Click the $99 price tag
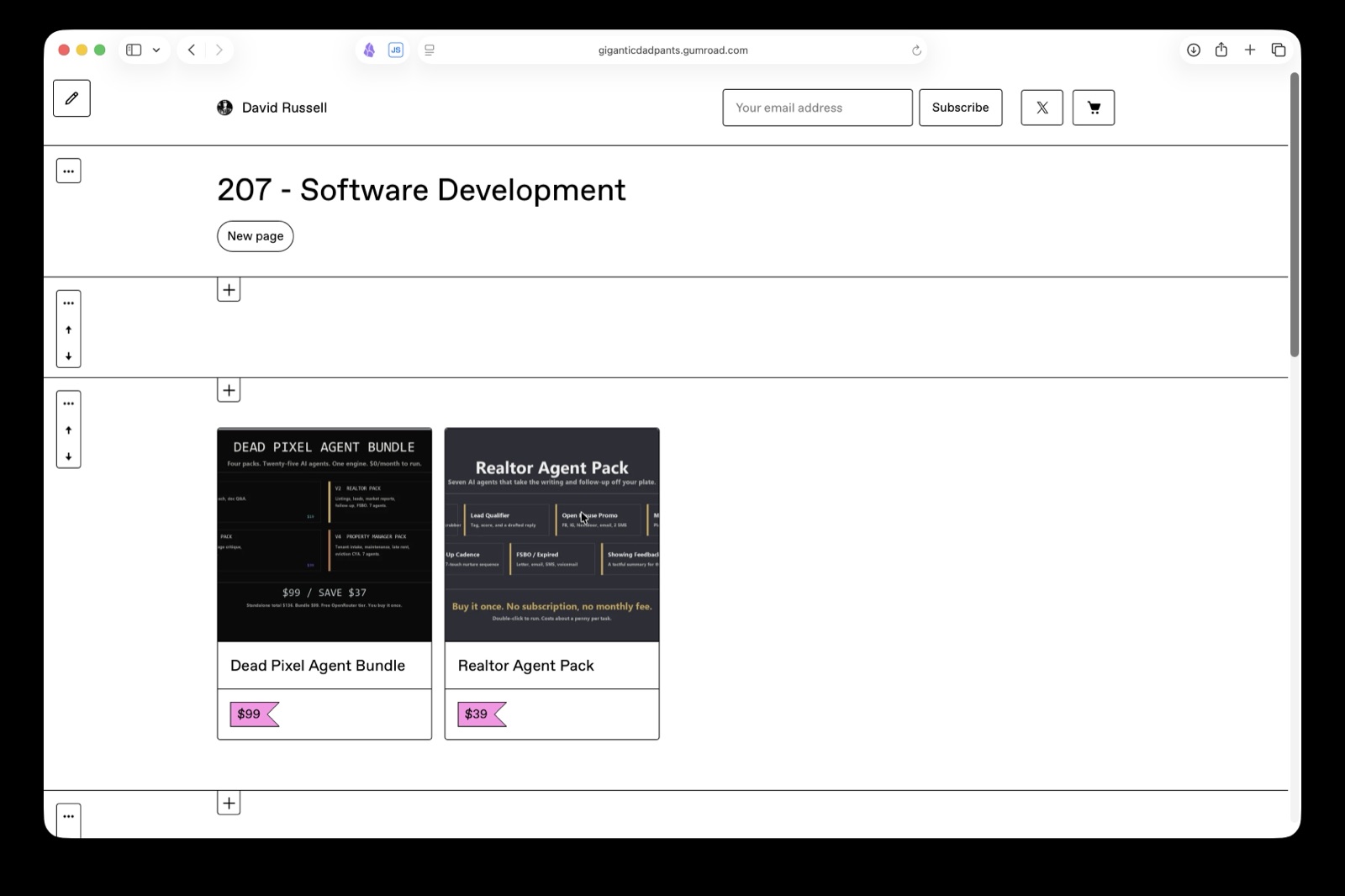 click(x=254, y=714)
